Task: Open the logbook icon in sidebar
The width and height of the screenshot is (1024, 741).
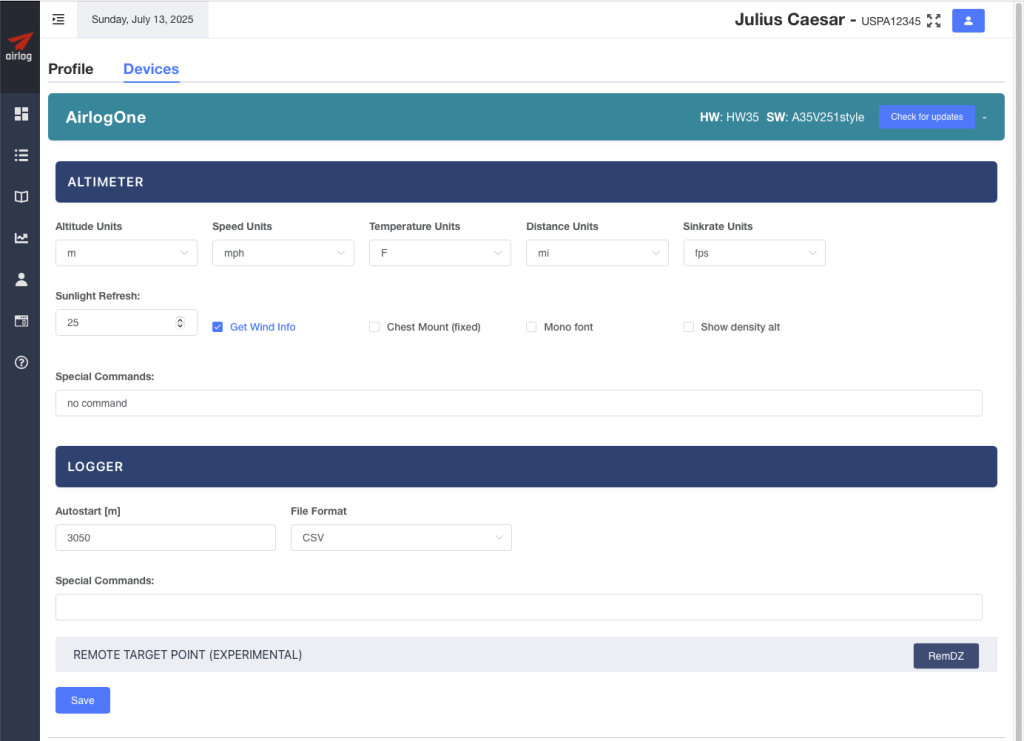Action: pyautogui.click(x=20, y=197)
